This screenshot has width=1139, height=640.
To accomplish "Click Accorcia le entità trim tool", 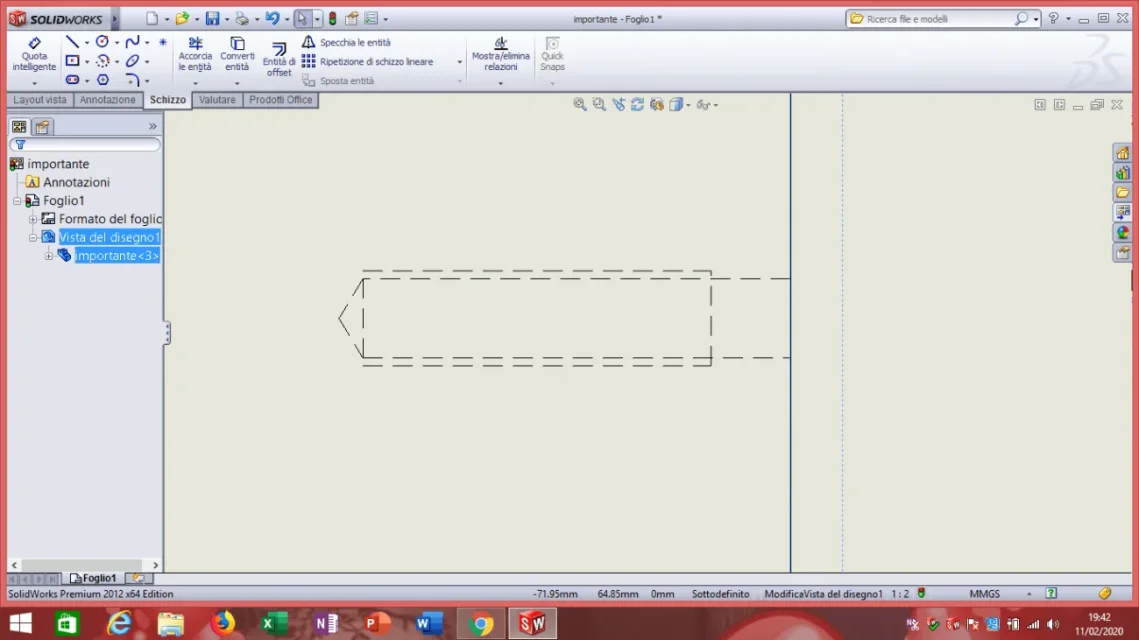I will (195, 54).
